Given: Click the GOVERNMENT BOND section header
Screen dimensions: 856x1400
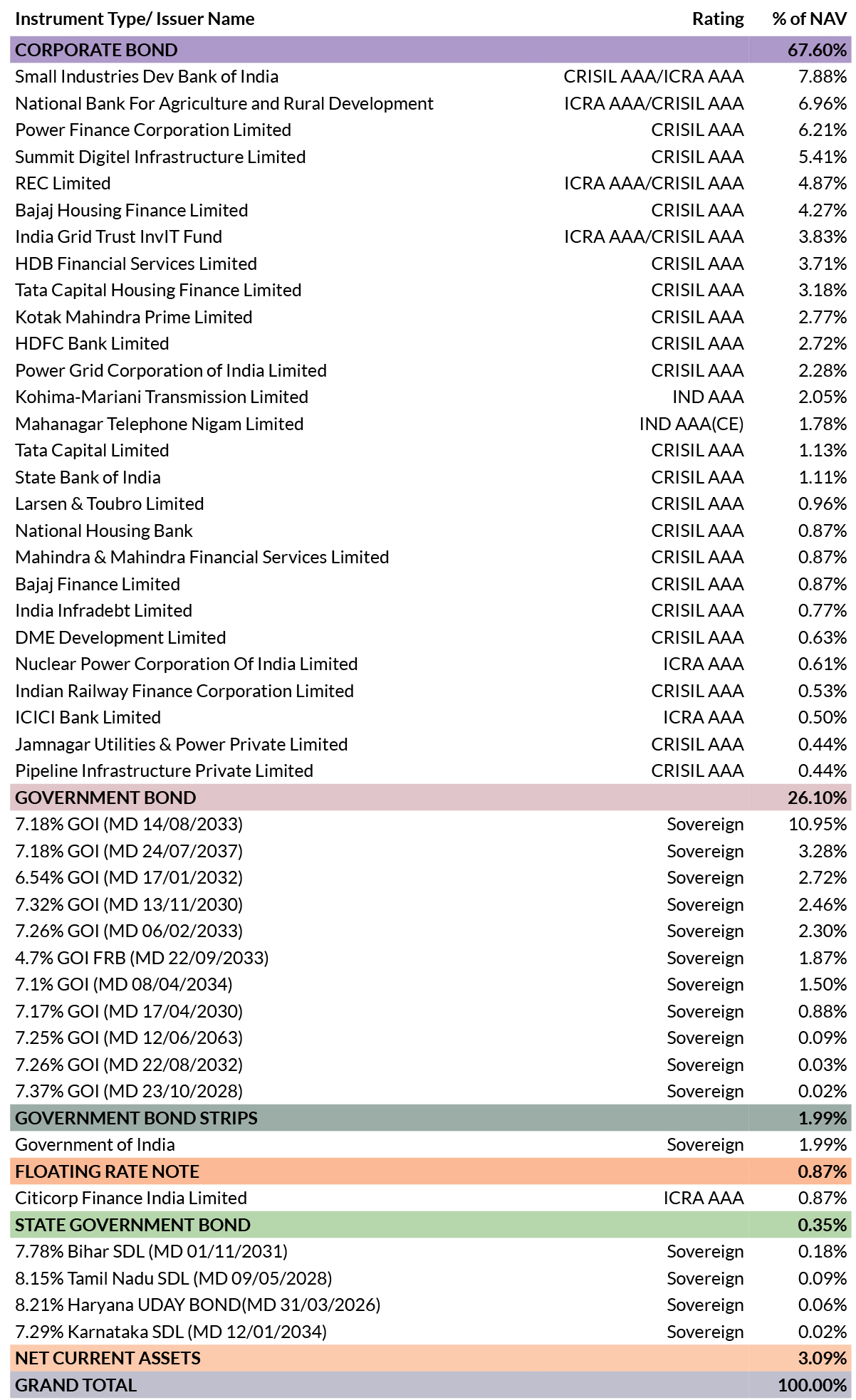Looking at the screenshot, I should pos(431,798).
